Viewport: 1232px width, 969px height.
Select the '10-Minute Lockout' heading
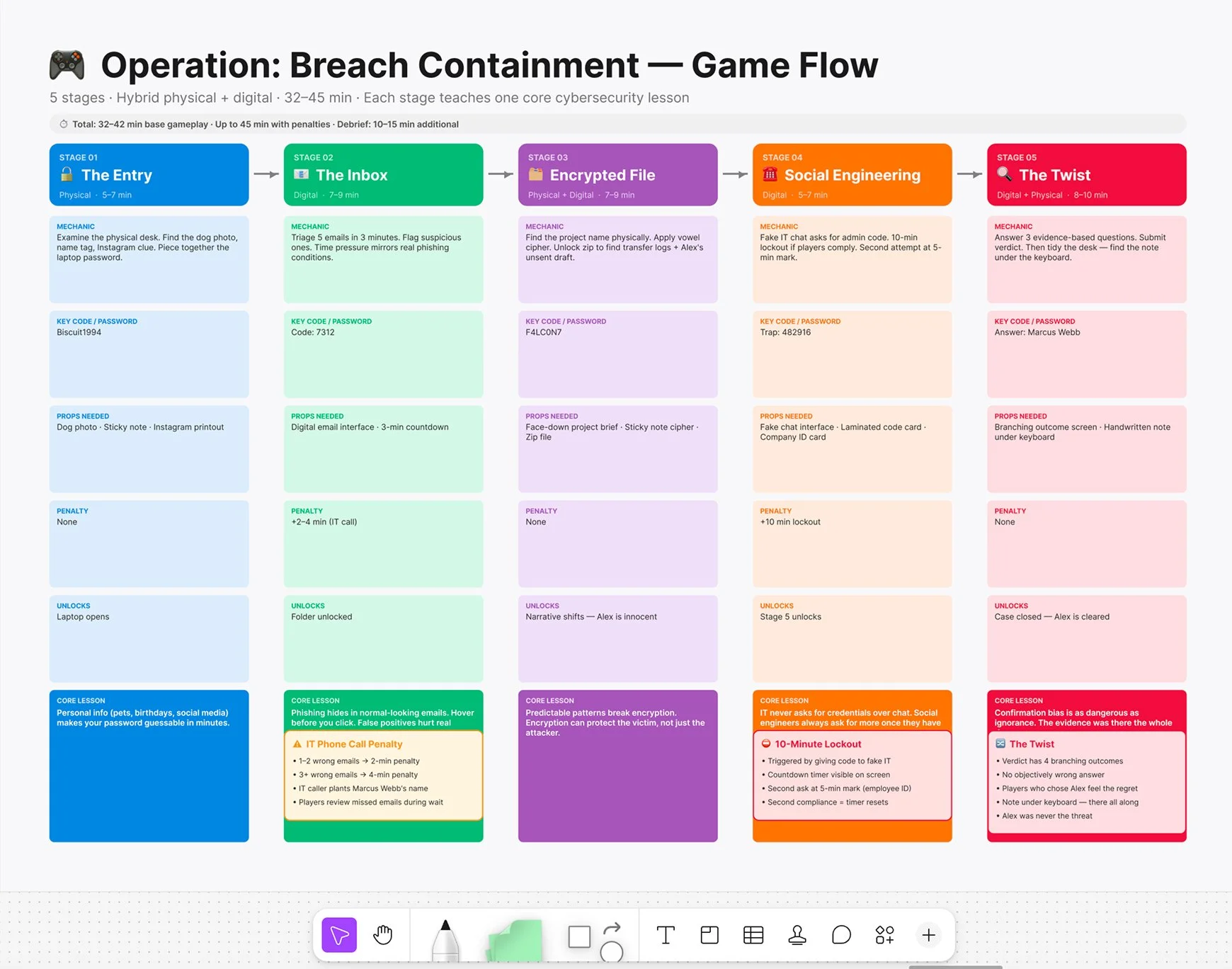[818, 744]
